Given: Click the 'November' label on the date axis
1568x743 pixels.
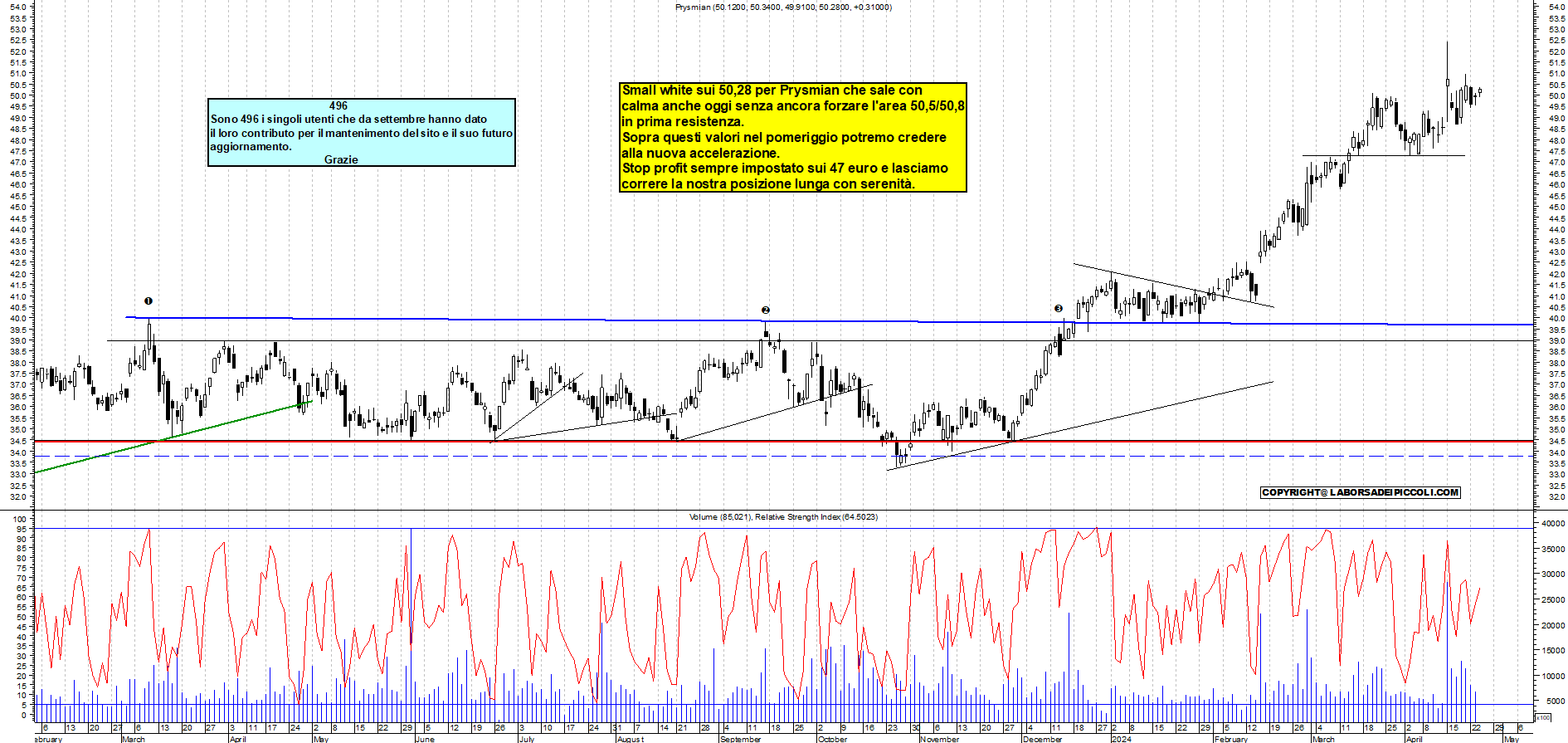Looking at the screenshot, I should coord(940,739).
